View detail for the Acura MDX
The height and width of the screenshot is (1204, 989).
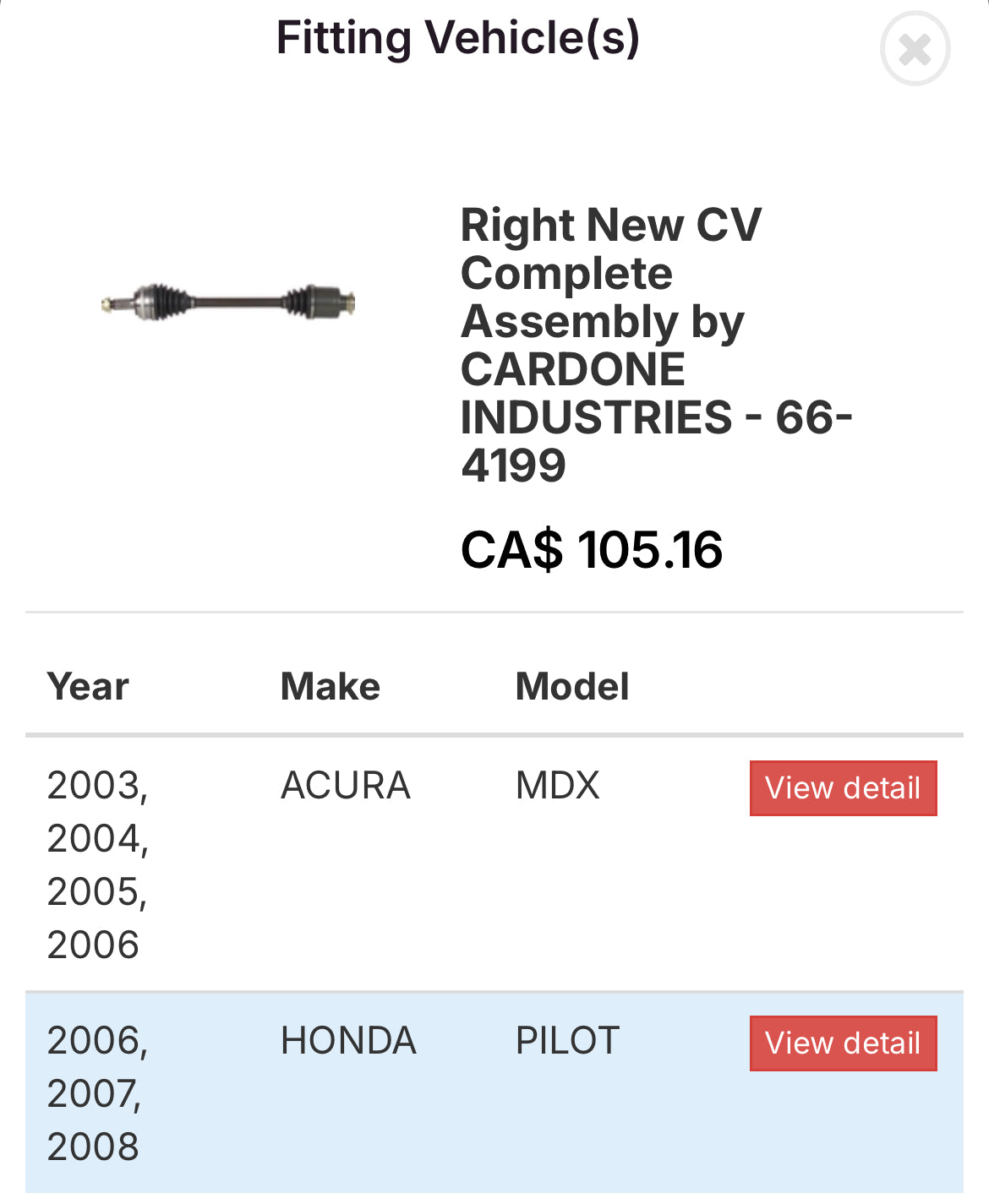(x=843, y=788)
